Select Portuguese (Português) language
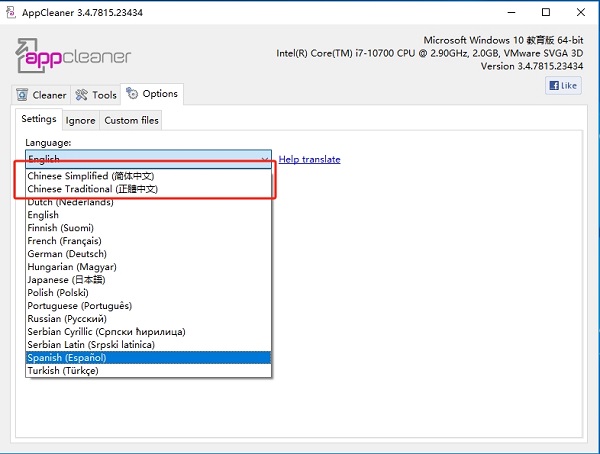 (149, 306)
